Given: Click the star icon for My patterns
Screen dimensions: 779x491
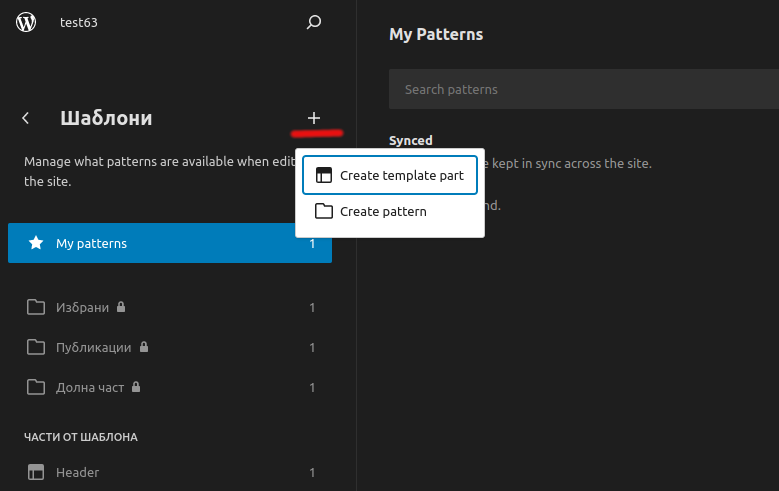Looking at the screenshot, I should click(x=36, y=243).
